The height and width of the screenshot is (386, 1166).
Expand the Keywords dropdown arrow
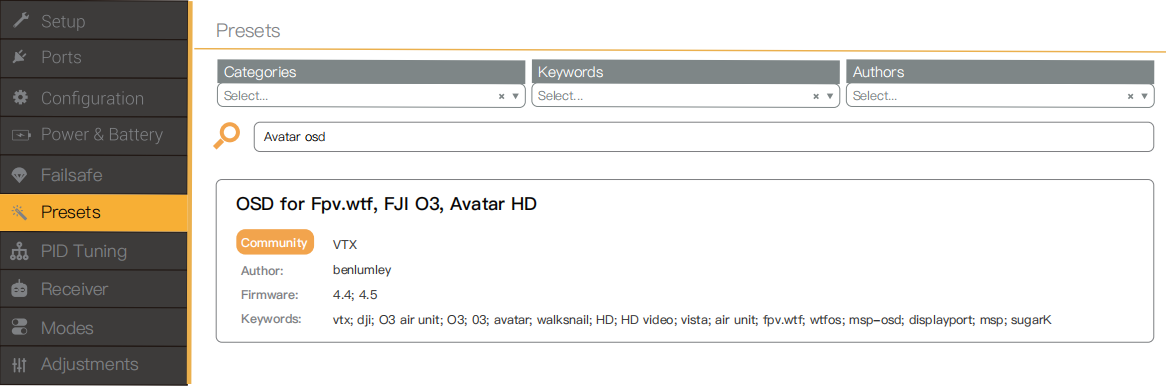830,96
